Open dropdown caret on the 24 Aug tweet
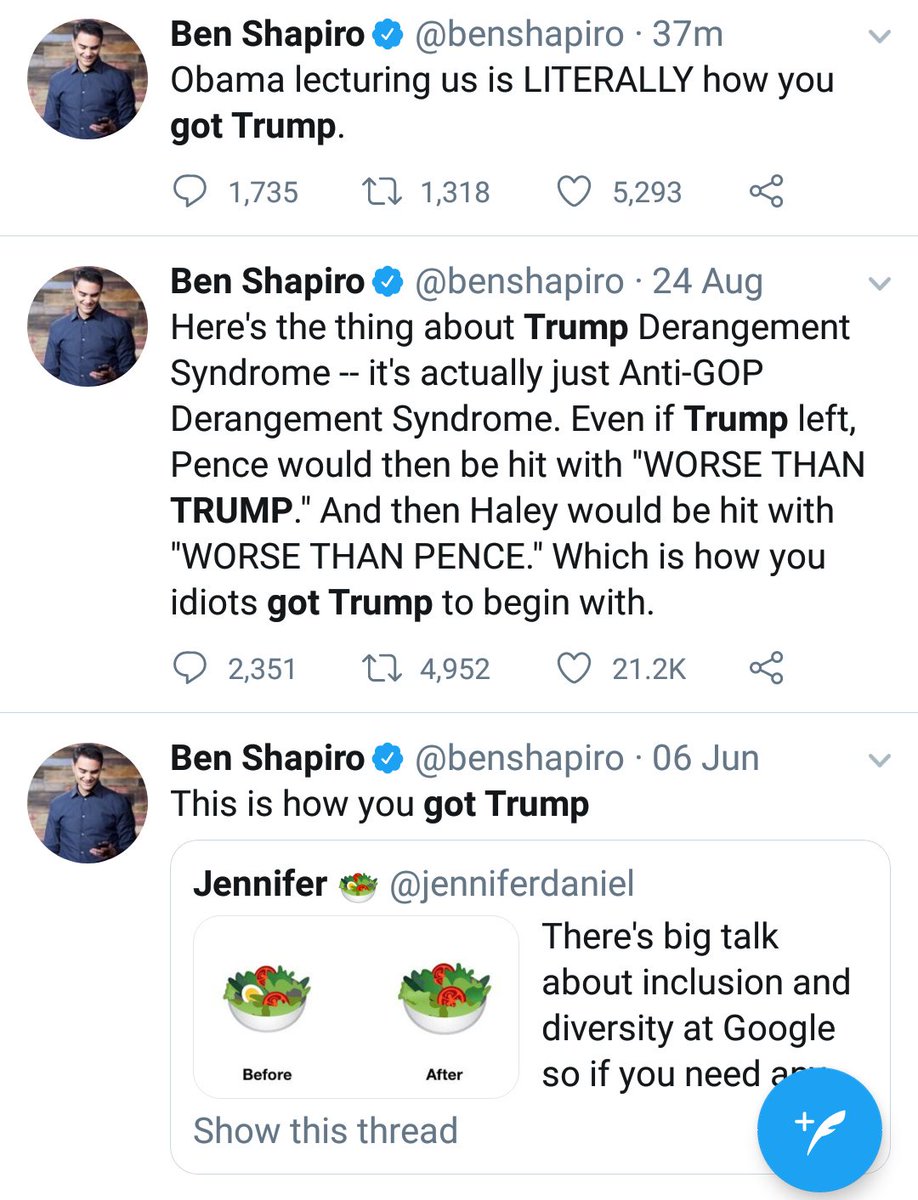The width and height of the screenshot is (918, 1200). tap(879, 284)
